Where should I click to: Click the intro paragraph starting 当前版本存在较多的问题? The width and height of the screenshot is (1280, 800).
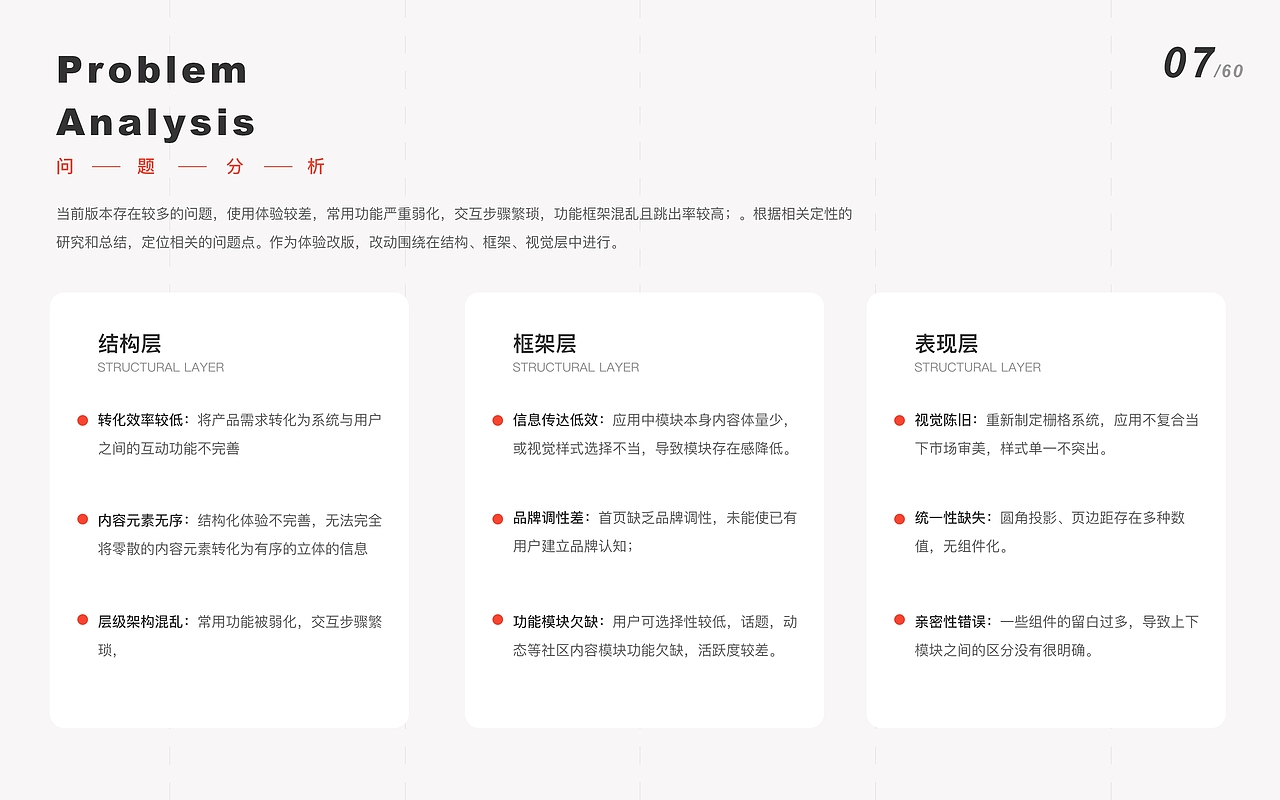pyautogui.click(x=454, y=228)
